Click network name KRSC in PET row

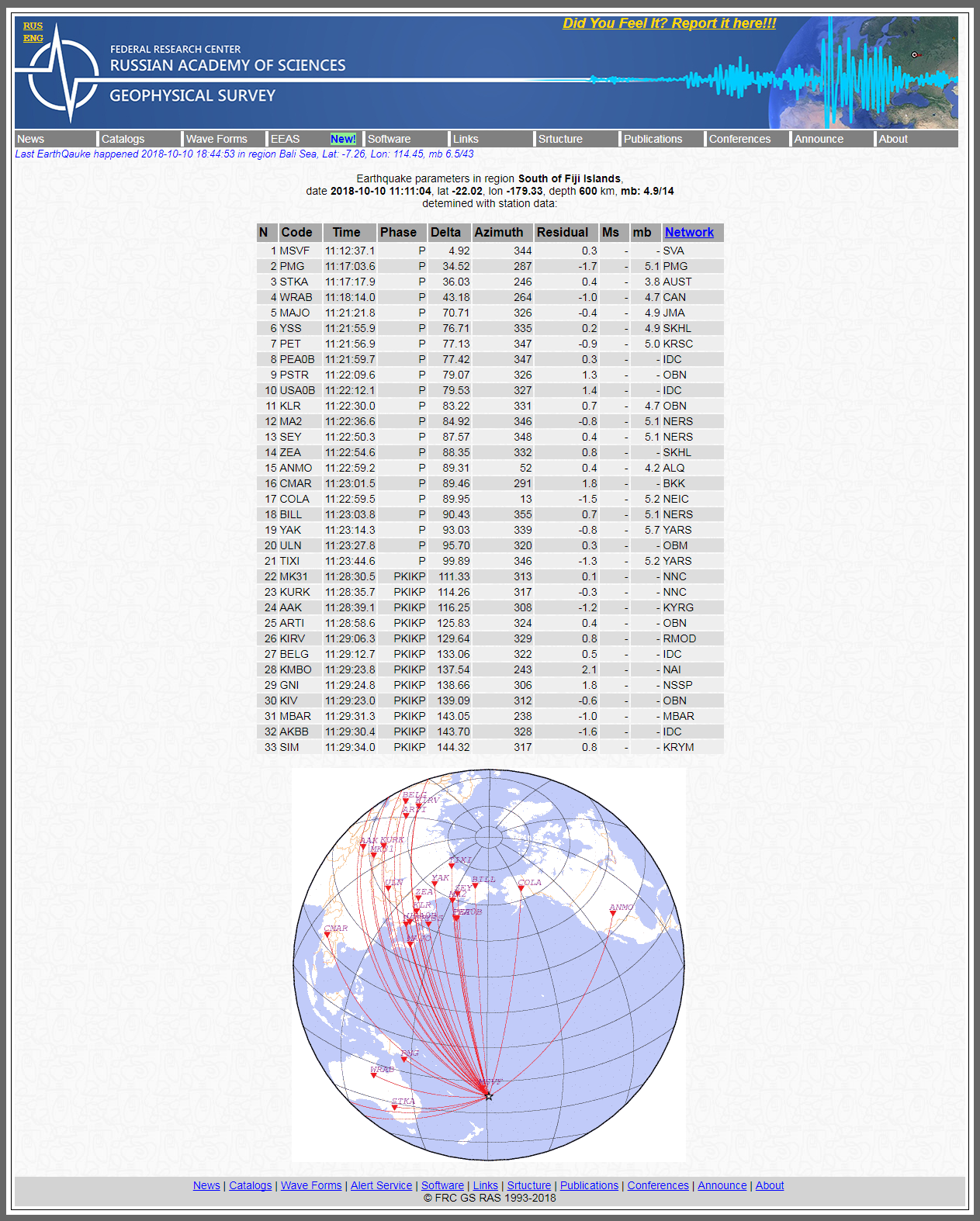678,344
